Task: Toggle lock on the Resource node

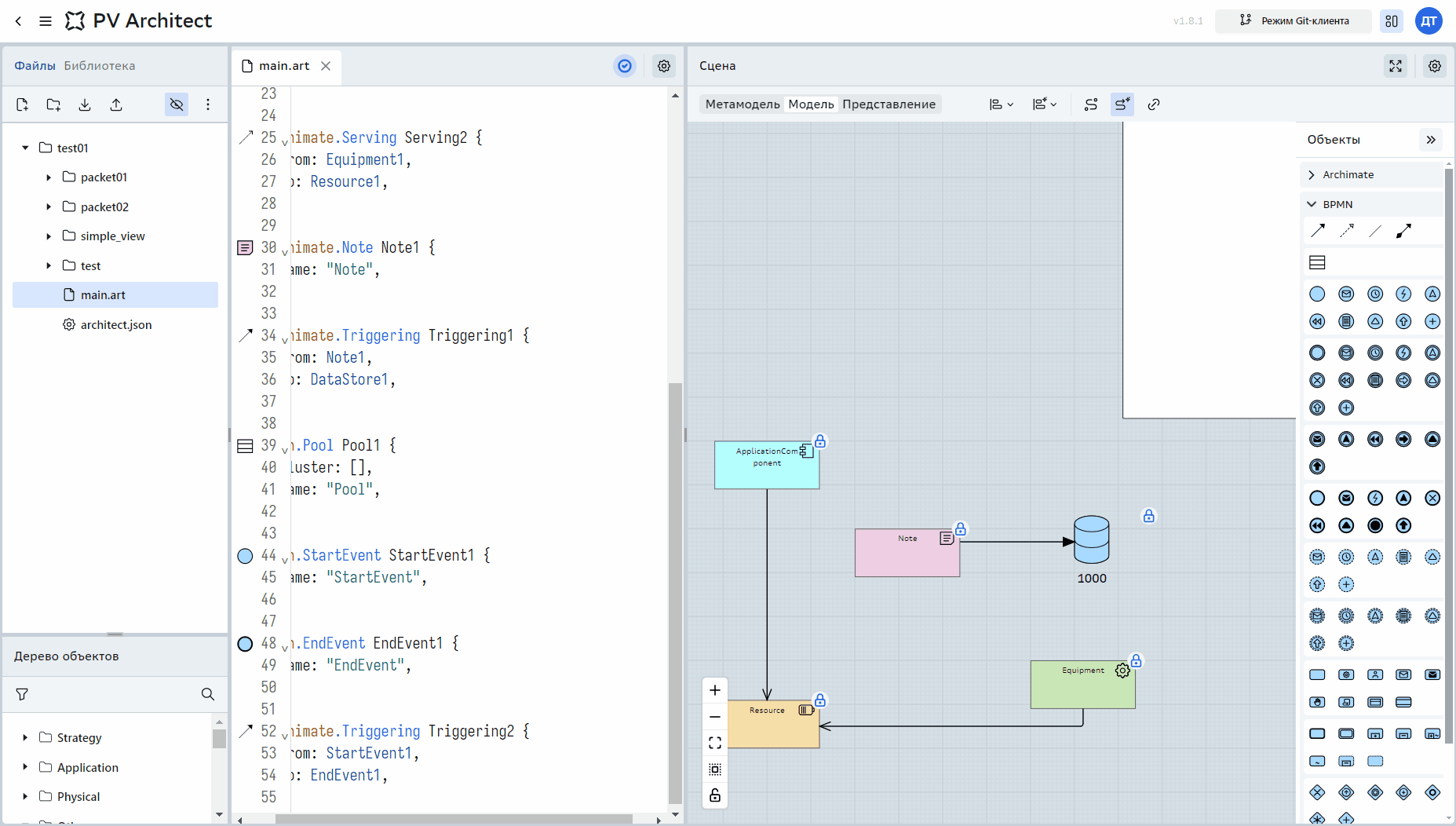Action: pos(820,700)
